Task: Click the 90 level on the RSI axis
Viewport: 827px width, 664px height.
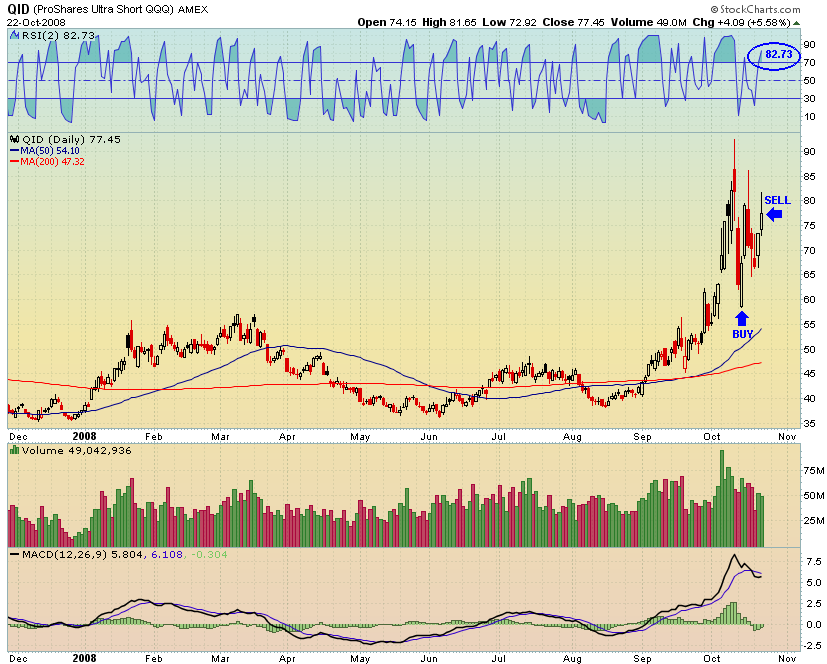Action: pyautogui.click(x=809, y=45)
